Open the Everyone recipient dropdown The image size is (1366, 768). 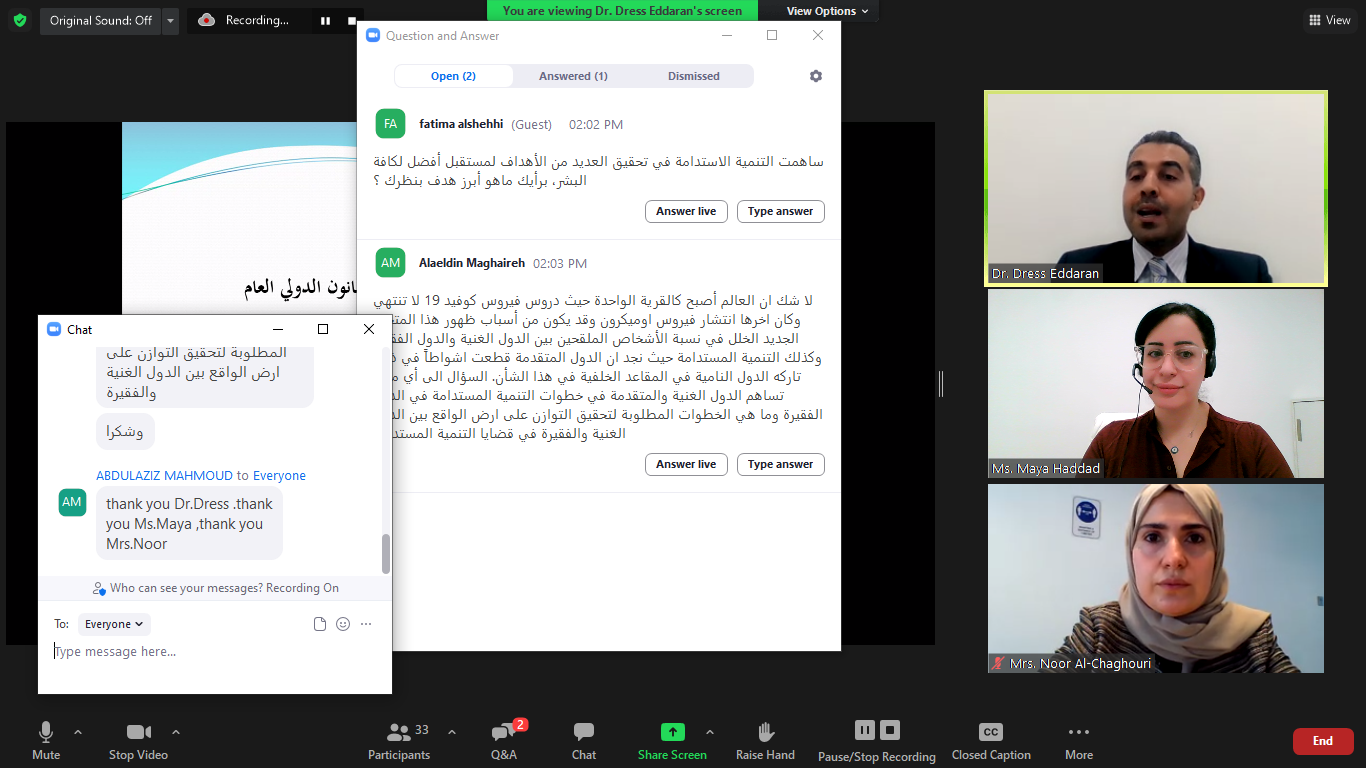tap(114, 624)
